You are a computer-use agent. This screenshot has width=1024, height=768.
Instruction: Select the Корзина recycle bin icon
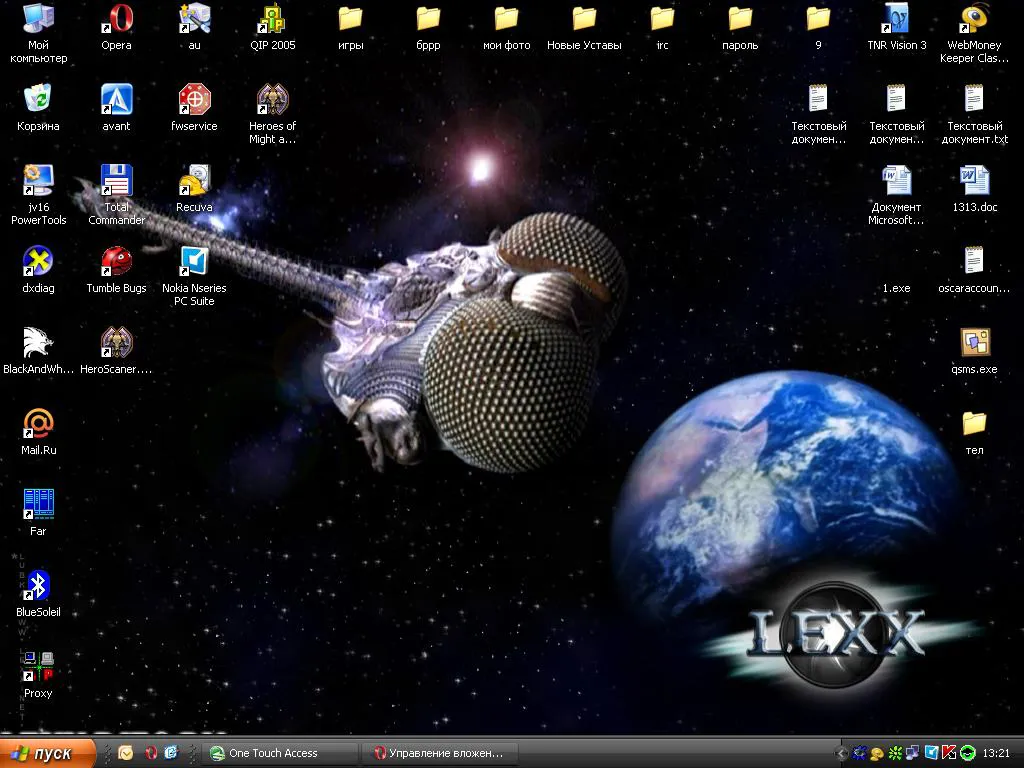tap(38, 108)
